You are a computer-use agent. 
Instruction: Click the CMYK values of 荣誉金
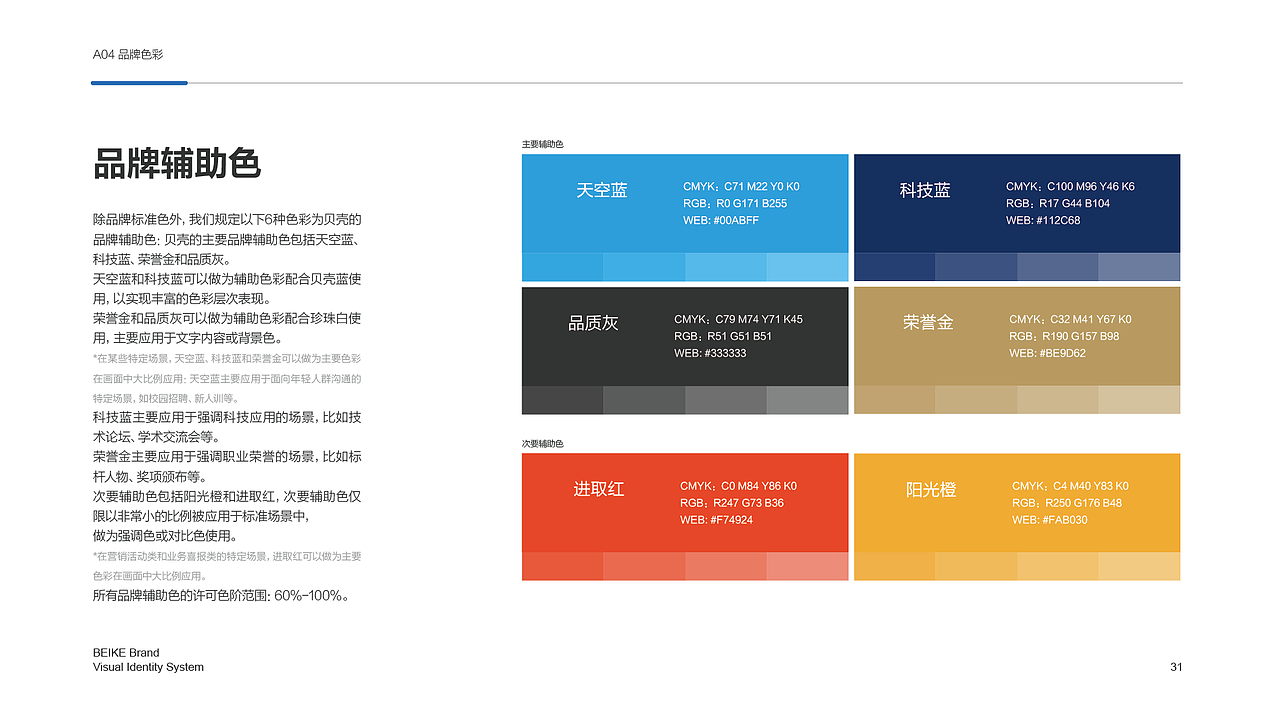[x=1068, y=318]
